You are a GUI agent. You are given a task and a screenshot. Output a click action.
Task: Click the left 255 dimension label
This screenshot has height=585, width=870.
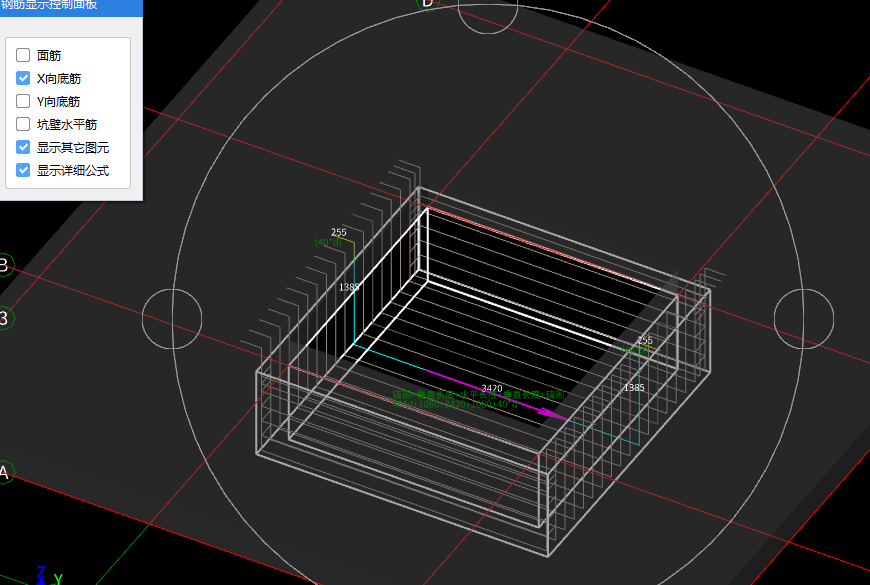tap(338, 232)
